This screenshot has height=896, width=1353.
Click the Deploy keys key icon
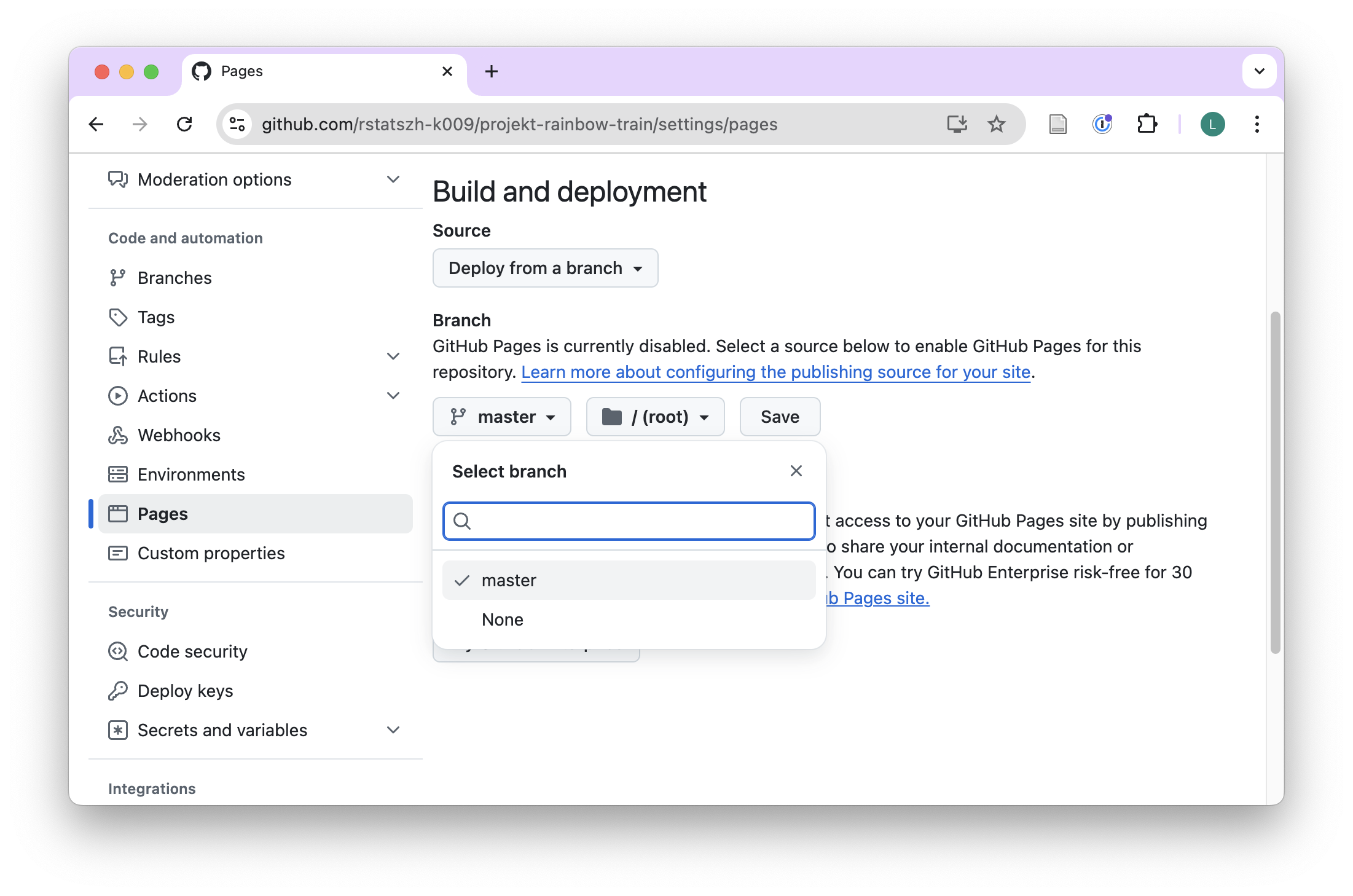pos(117,691)
